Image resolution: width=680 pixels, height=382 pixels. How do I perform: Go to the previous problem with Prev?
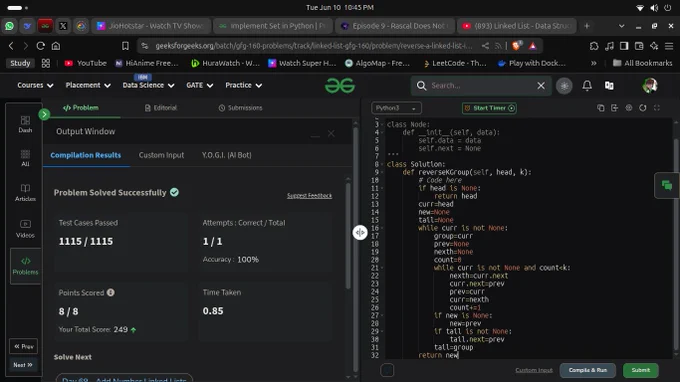(23, 346)
